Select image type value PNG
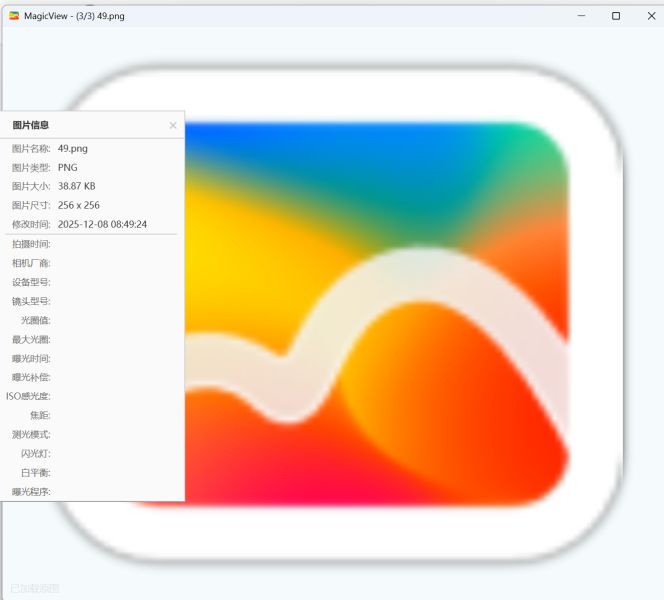664x600 pixels. (x=68, y=168)
